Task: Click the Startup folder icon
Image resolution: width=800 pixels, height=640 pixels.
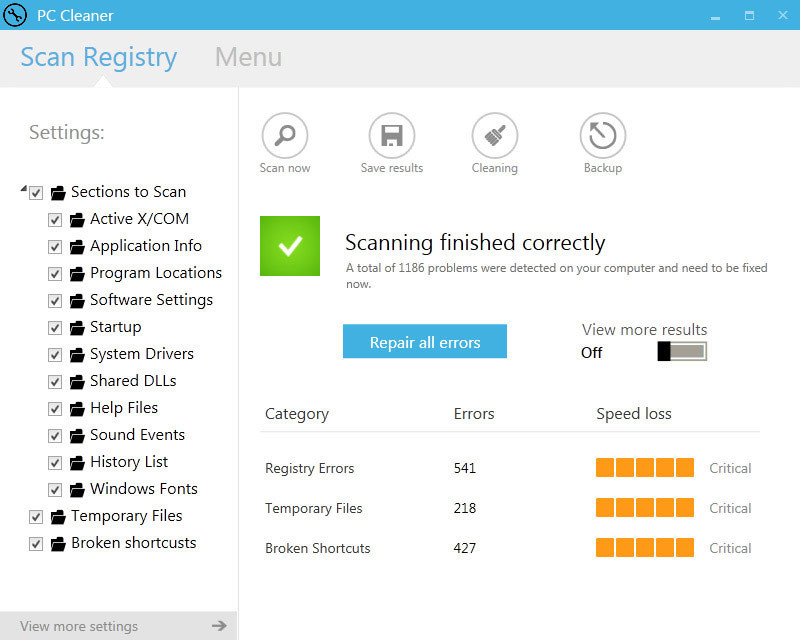Action: (77, 328)
